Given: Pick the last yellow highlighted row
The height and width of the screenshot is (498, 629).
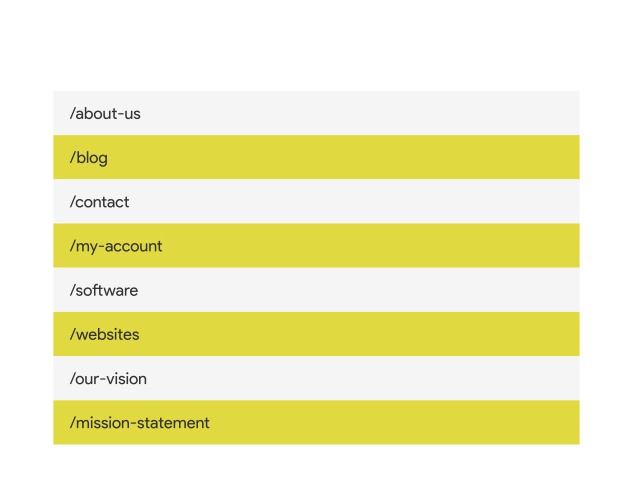Looking at the screenshot, I should (316, 422).
